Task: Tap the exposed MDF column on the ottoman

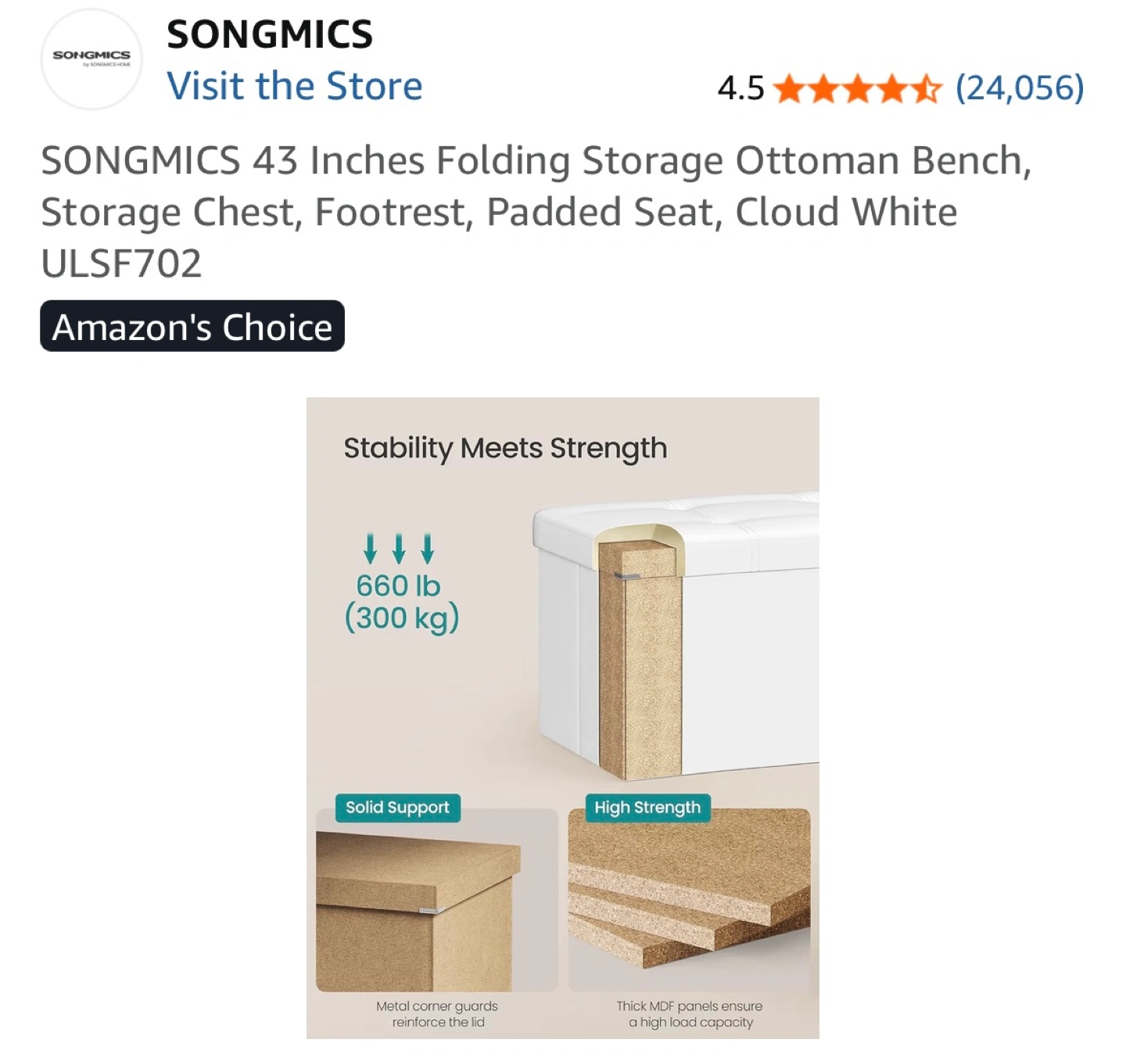Action: coord(640,665)
